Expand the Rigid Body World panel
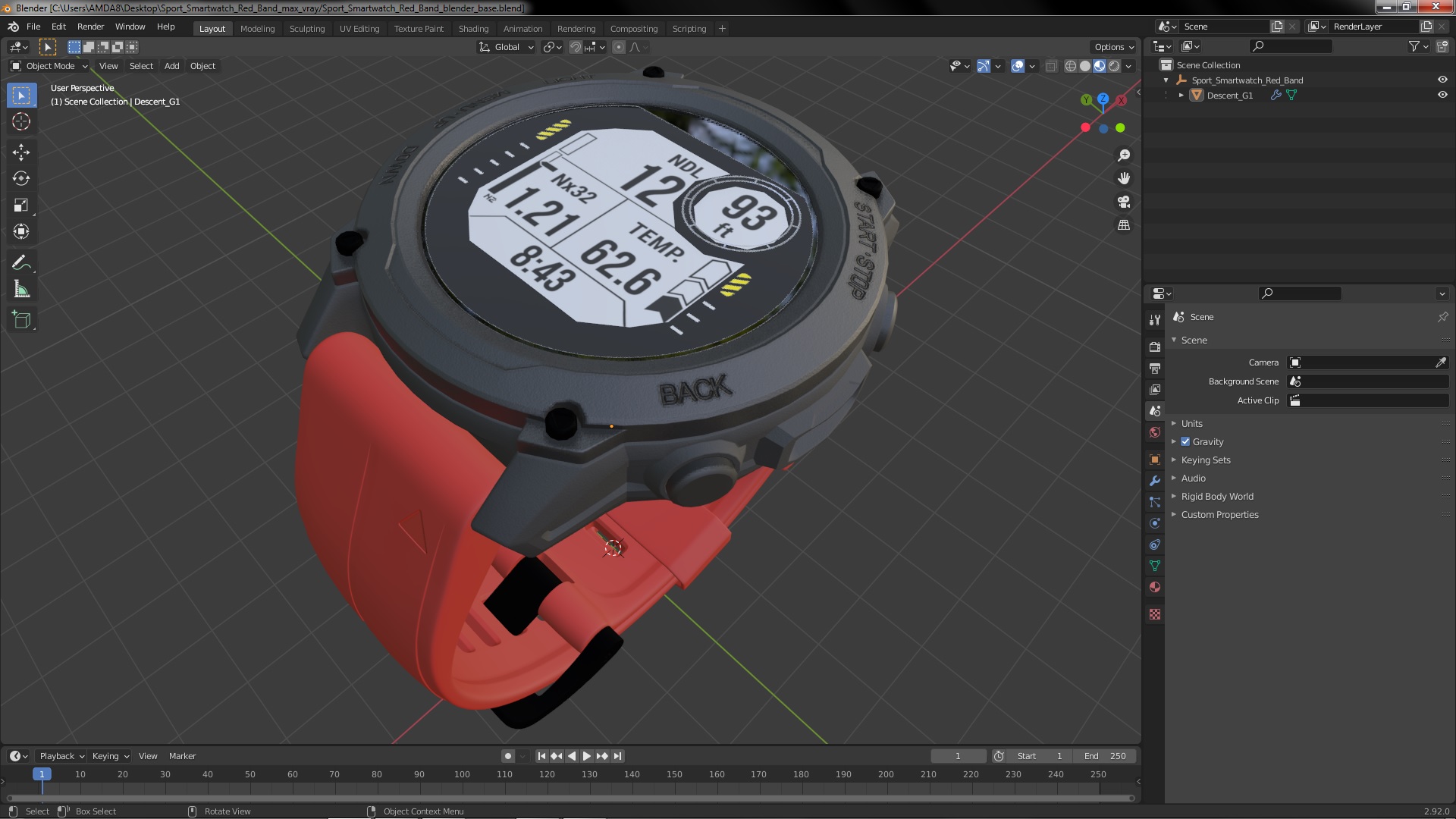The width and height of the screenshot is (1456, 819). [1216, 496]
